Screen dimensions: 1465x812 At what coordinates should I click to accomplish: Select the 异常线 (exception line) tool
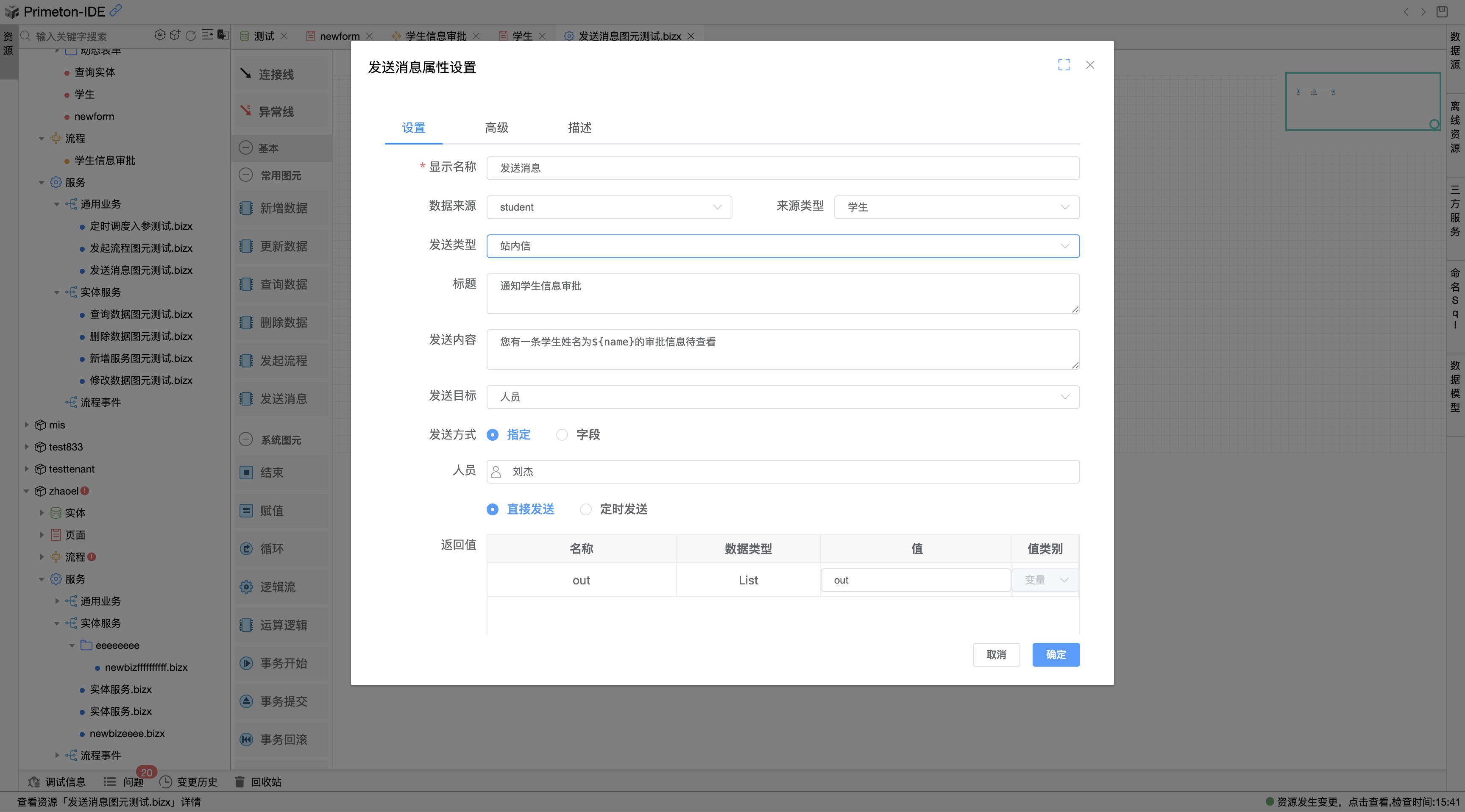(277, 111)
